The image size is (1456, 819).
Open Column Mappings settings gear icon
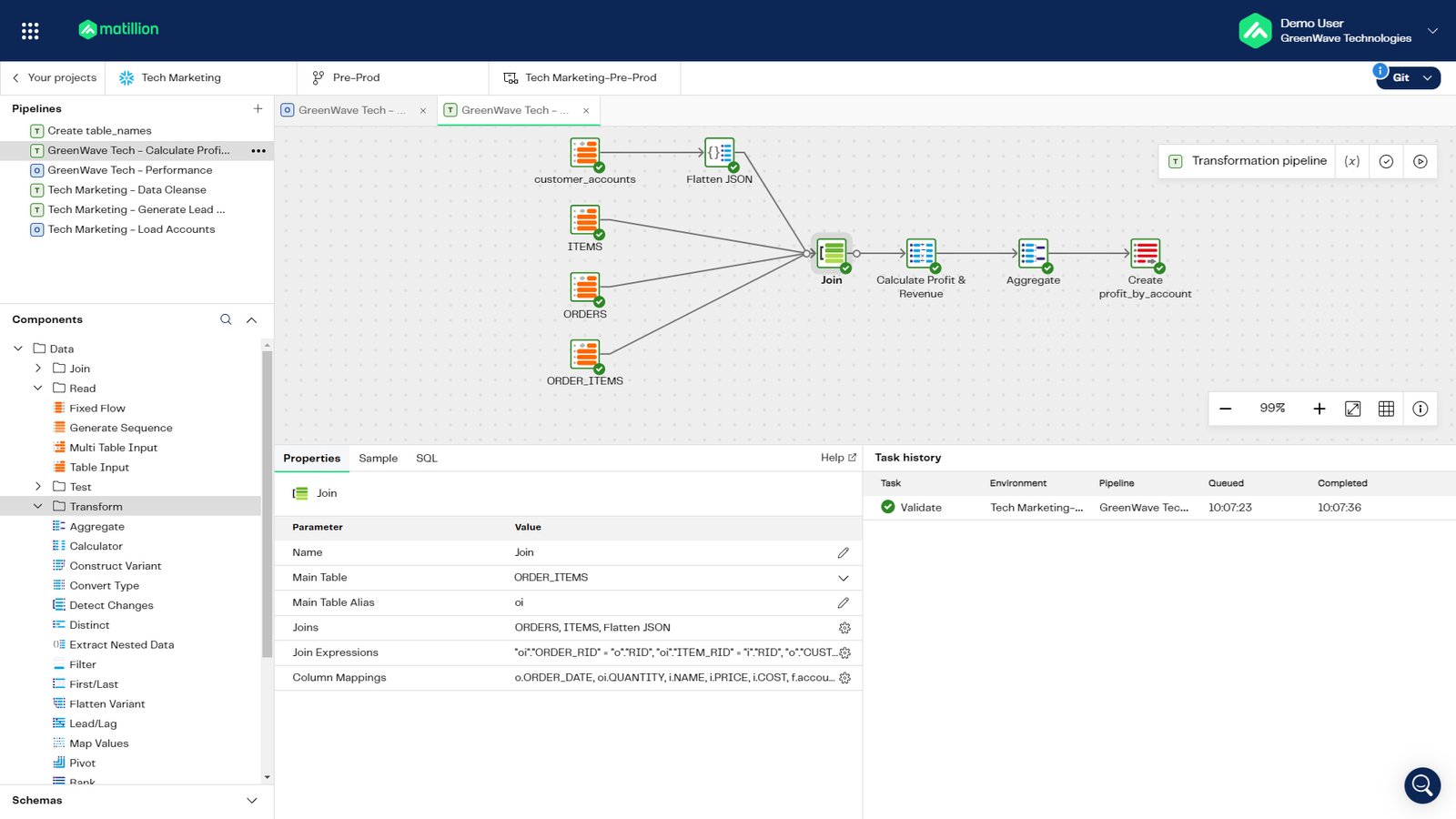point(844,678)
